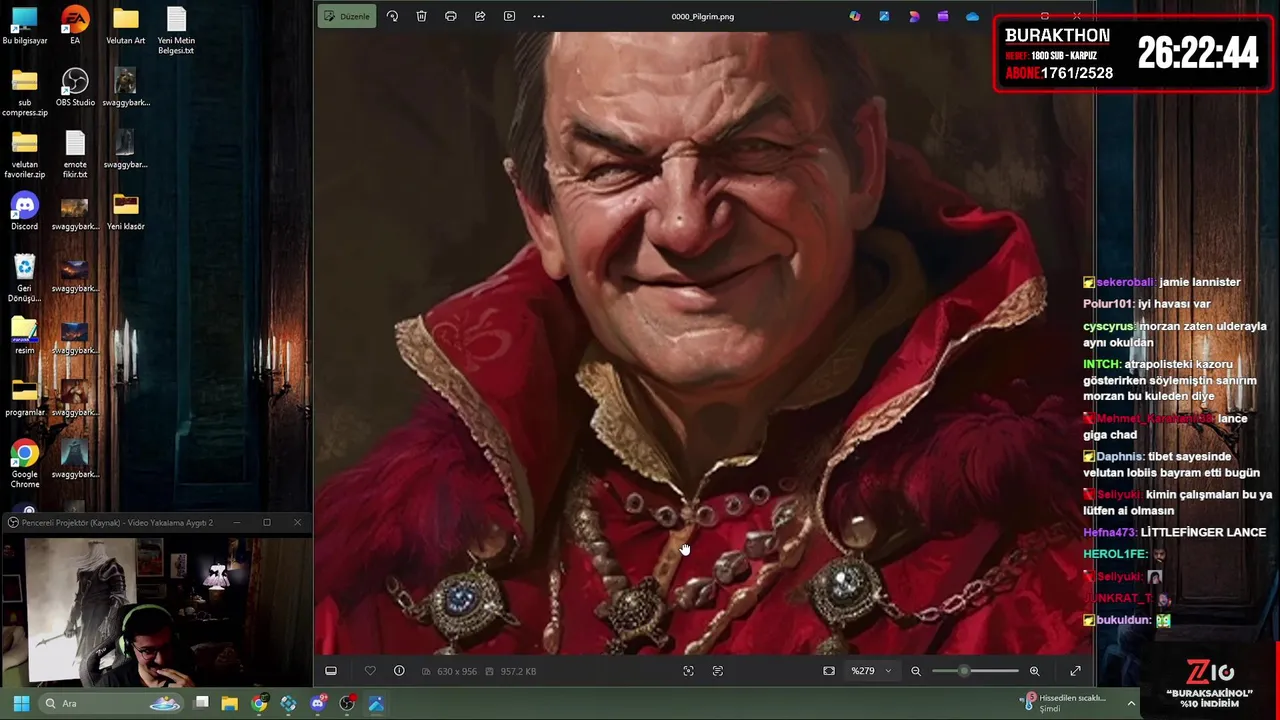Click the webcam preview in OBS projector window
Image resolution: width=1280 pixels, height=720 pixels.
pos(157,611)
